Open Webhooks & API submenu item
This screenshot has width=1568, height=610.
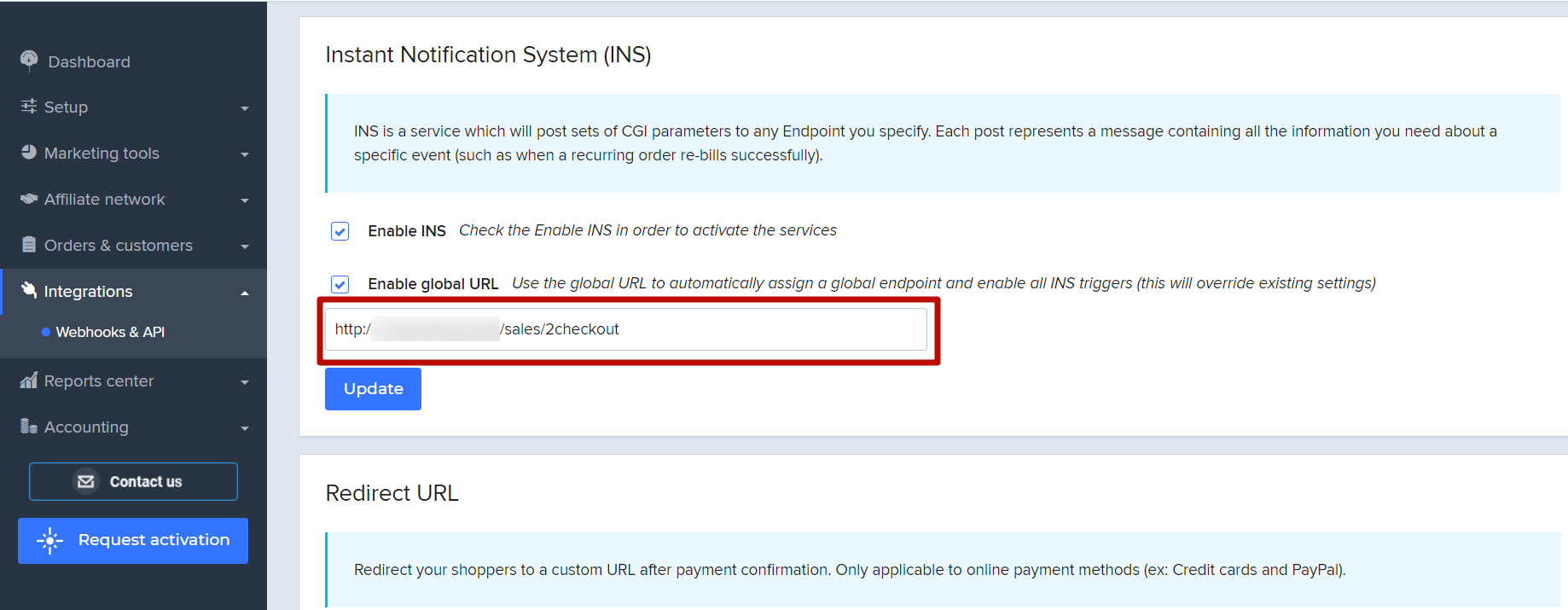110,332
